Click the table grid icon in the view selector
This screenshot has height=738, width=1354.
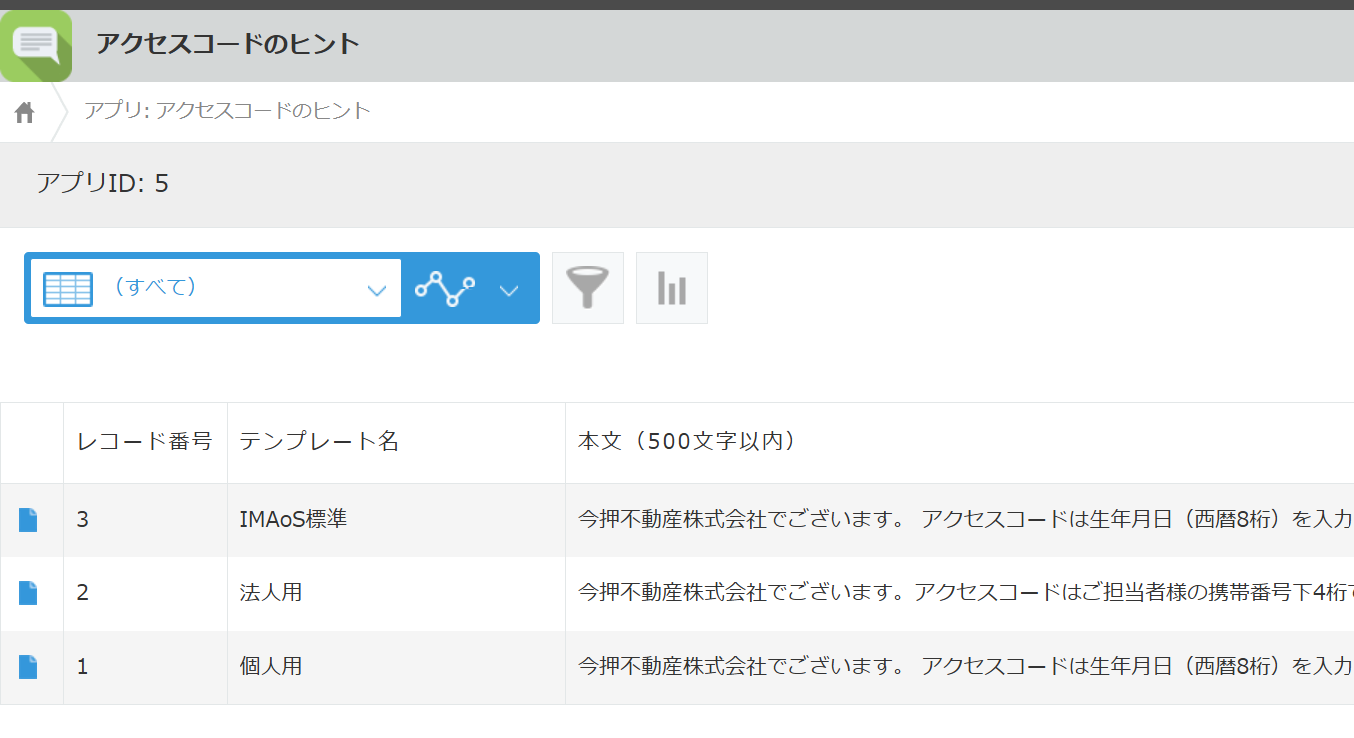coord(66,288)
